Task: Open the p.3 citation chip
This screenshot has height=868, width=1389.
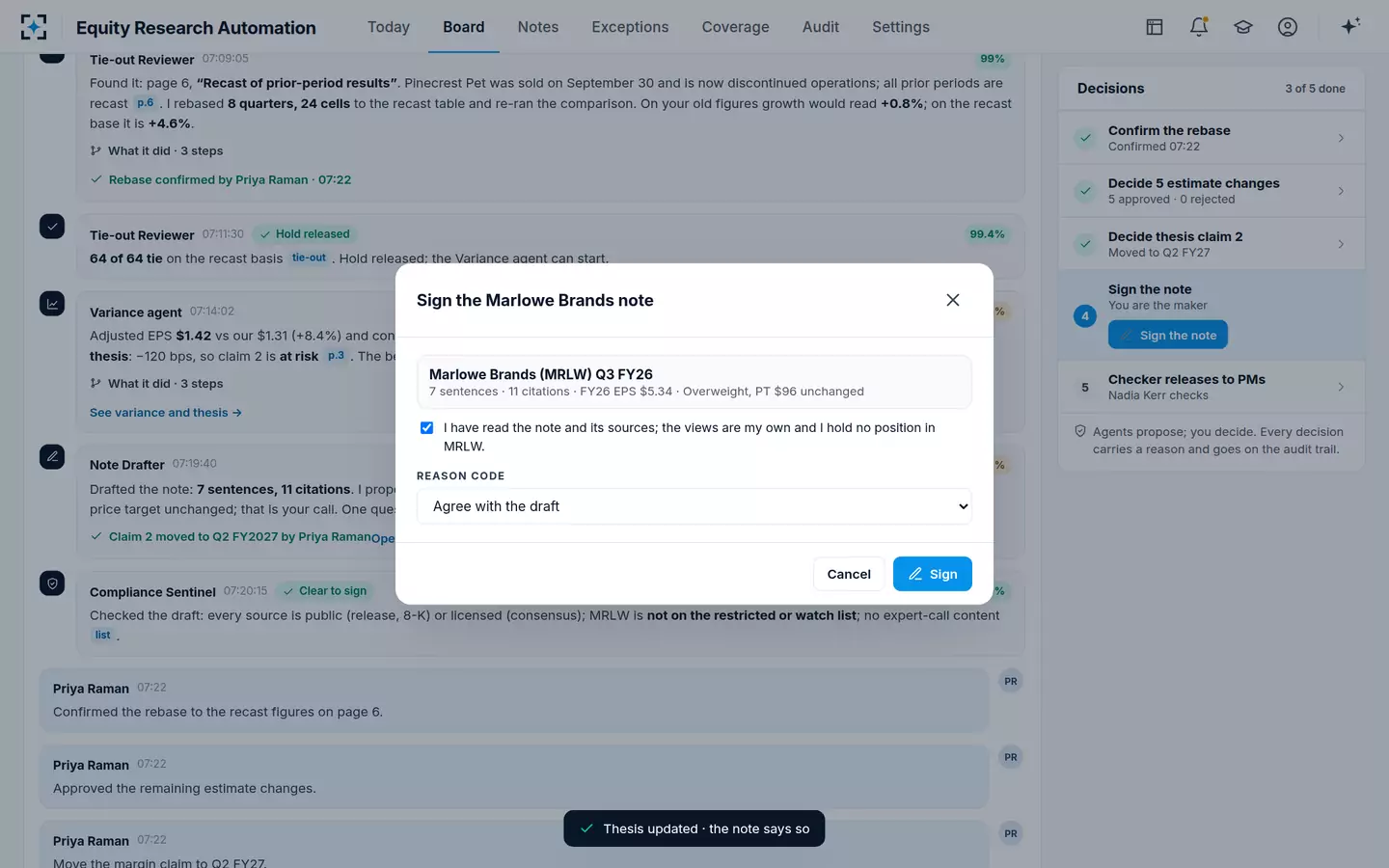Action: 336,356
